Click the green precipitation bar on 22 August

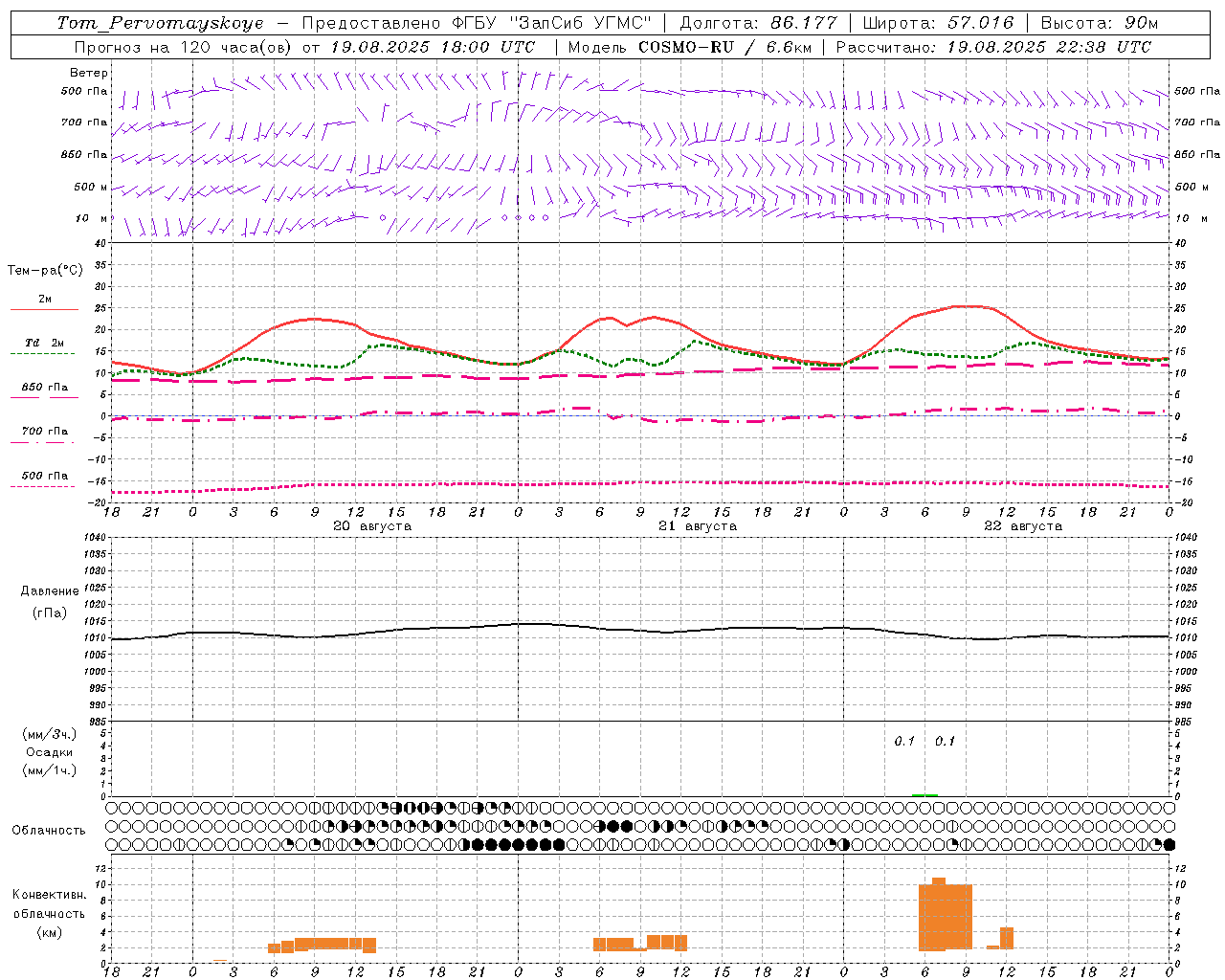(924, 794)
